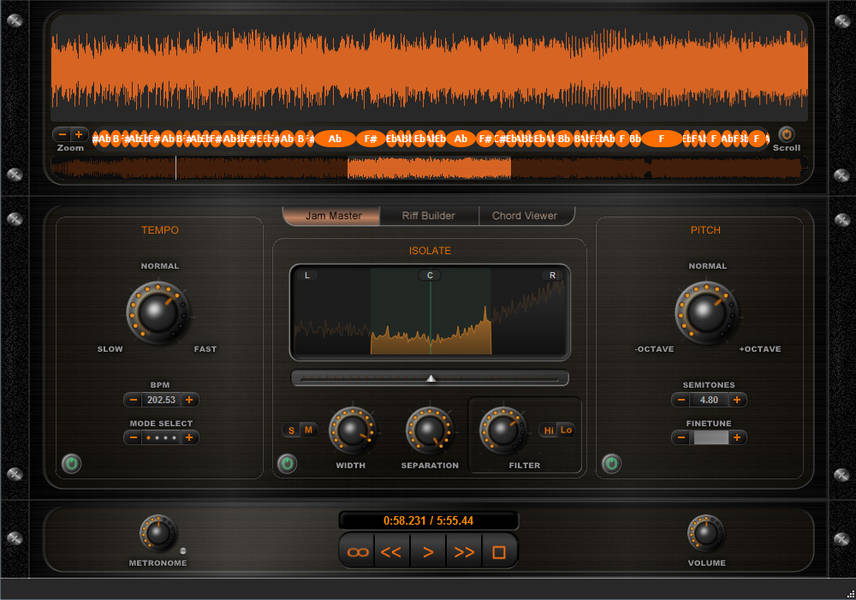The image size is (856, 600).
Task: Zoom in waveform with plus button
Action: [79, 134]
